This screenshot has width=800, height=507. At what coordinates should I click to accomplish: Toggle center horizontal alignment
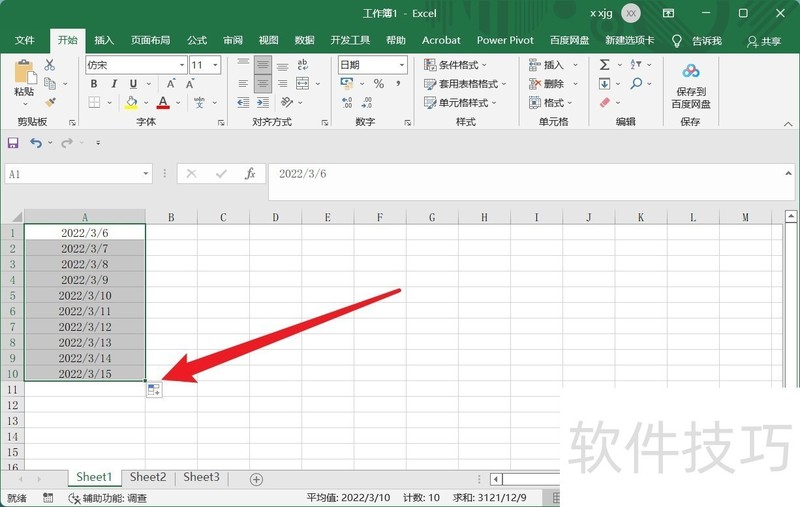tap(263, 84)
